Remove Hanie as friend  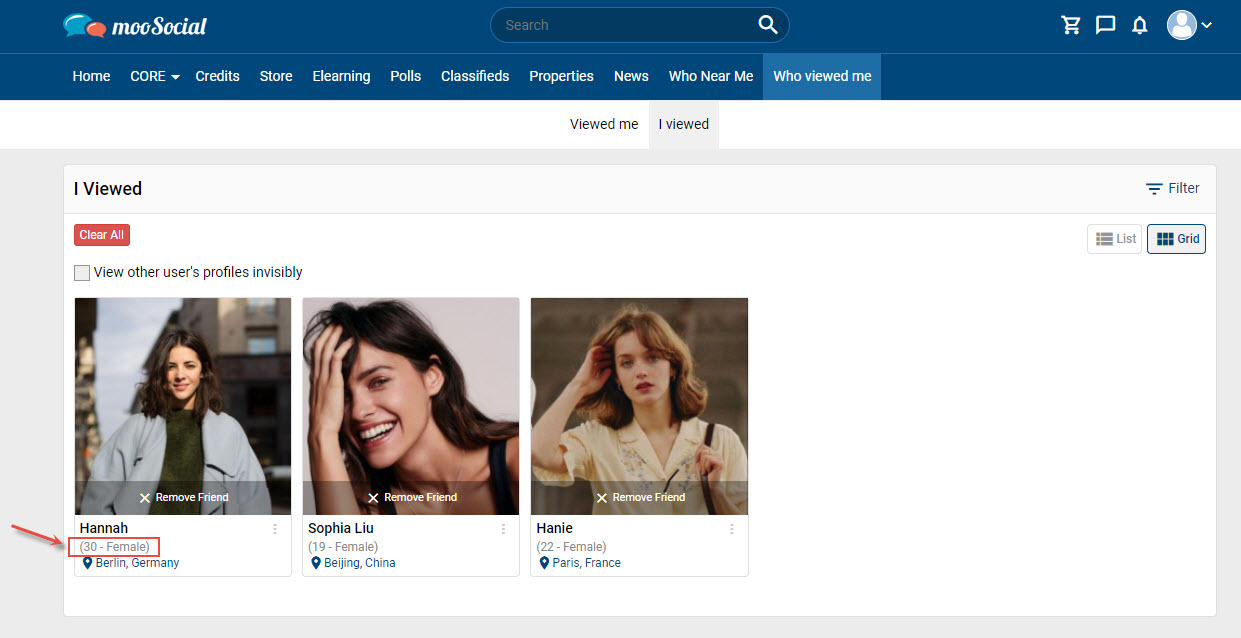click(639, 498)
